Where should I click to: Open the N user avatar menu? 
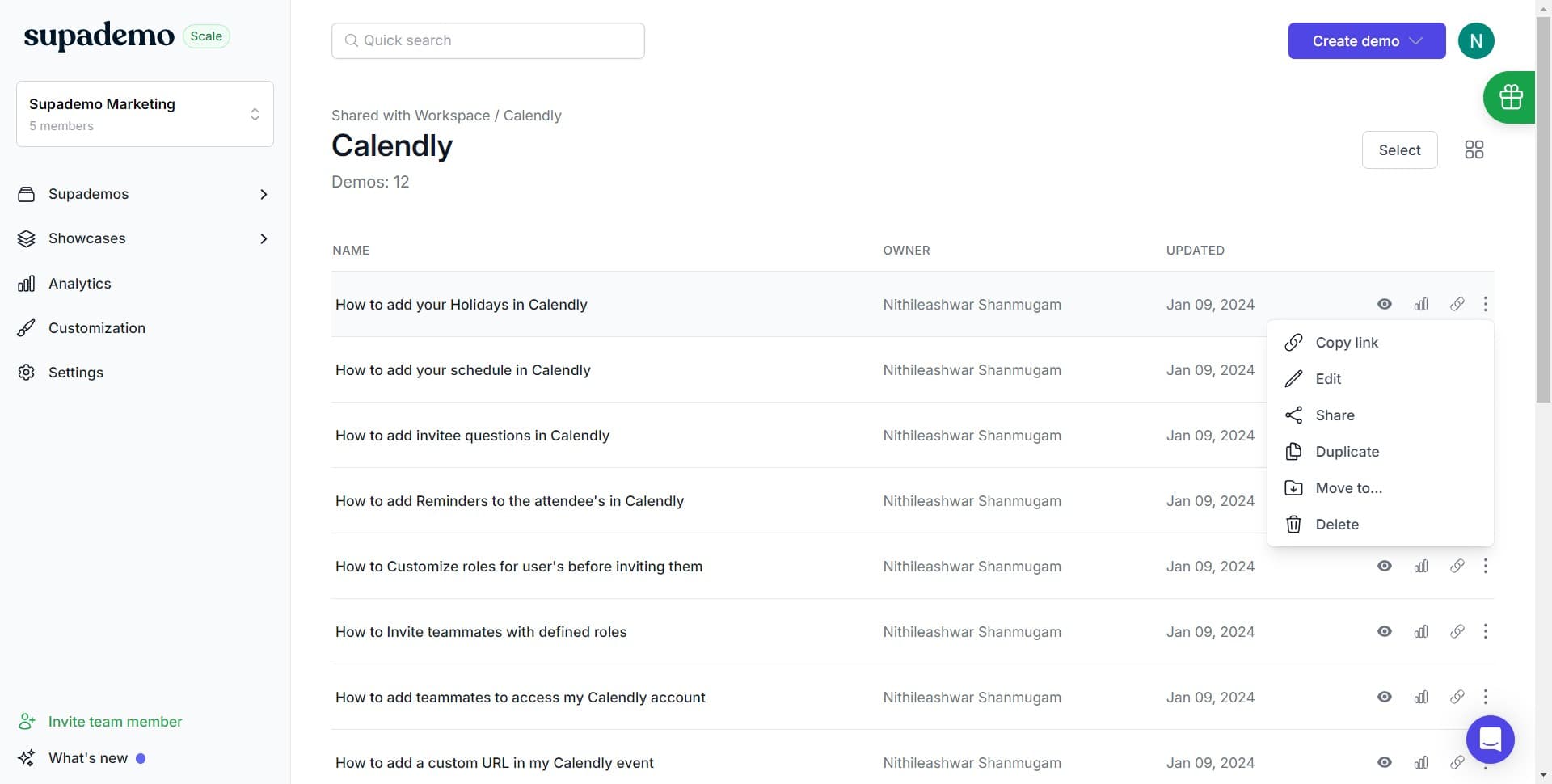pyautogui.click(x=1475, y=41)
